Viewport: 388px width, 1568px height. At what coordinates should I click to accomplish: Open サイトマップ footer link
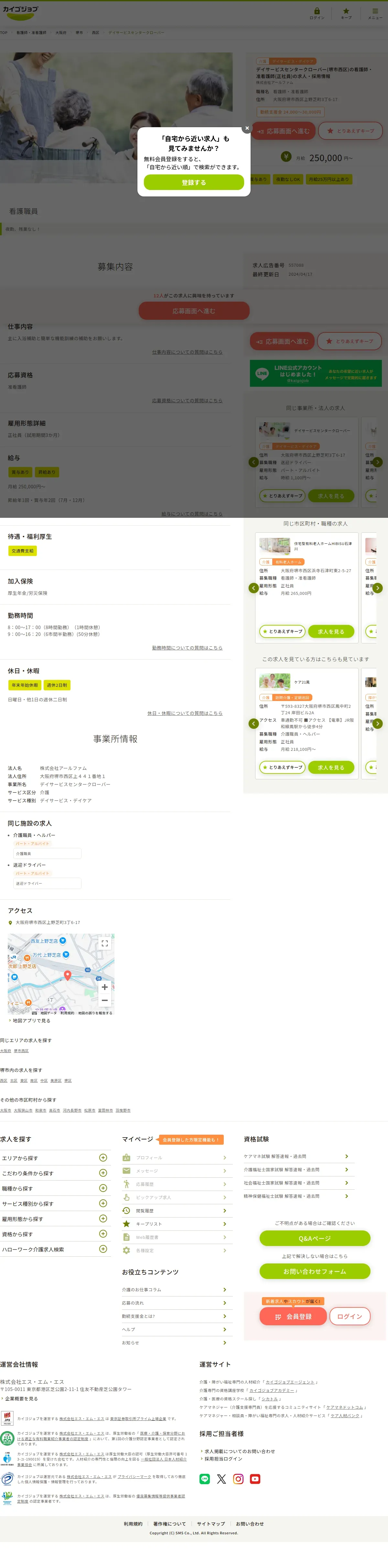coord(211,1524)
